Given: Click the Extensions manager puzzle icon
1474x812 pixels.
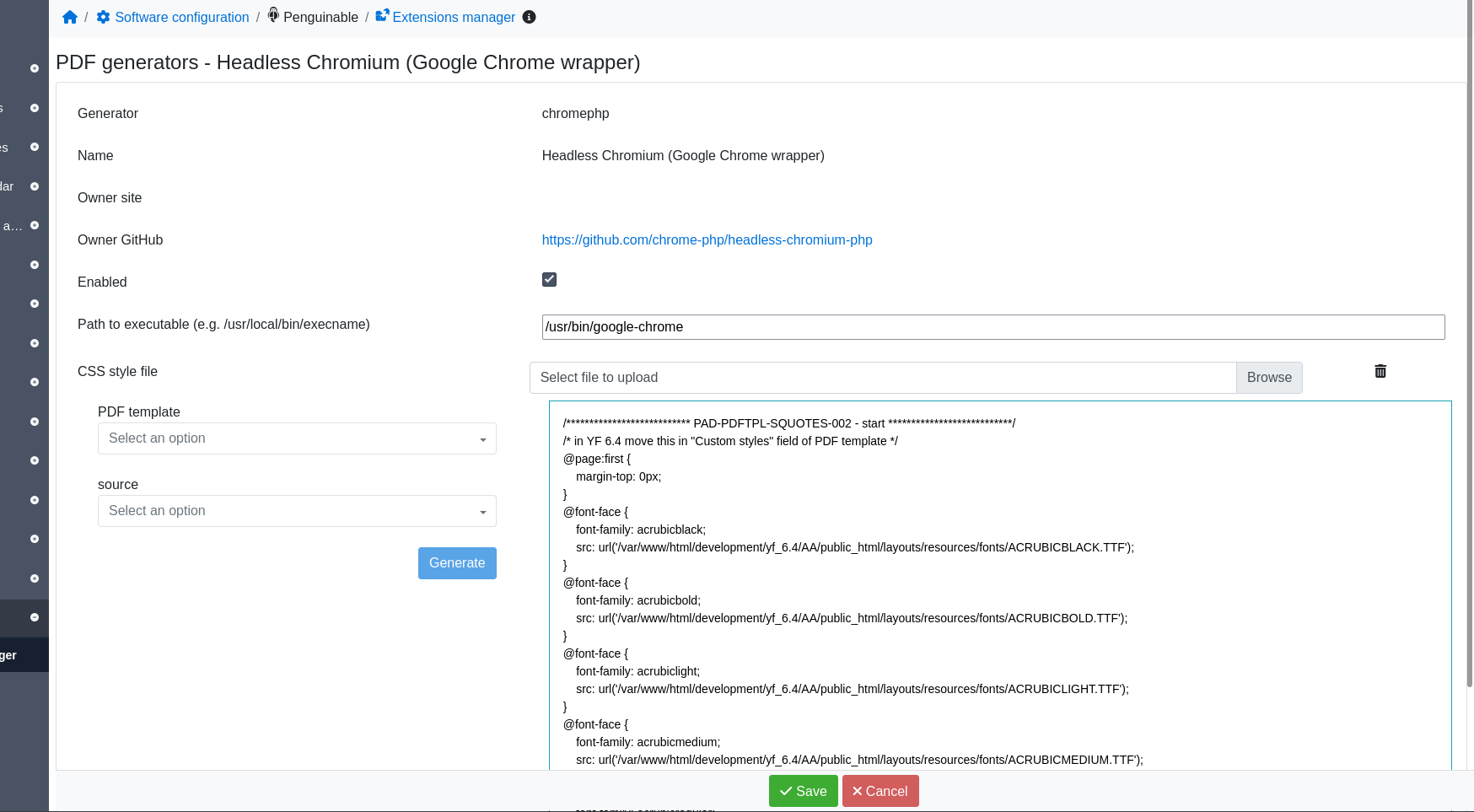Looking at the screenshot, I should (x=382, y=15).
